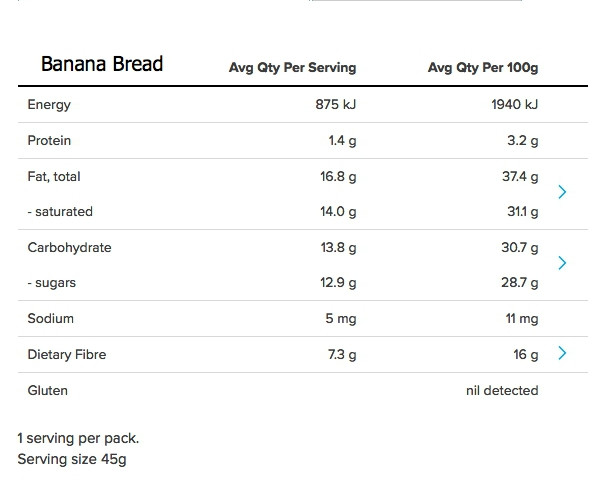Viewport: 605px width, 485px height.
Task: Click the Energy row label
Action: pyautogui.click(x=49, y=105)
